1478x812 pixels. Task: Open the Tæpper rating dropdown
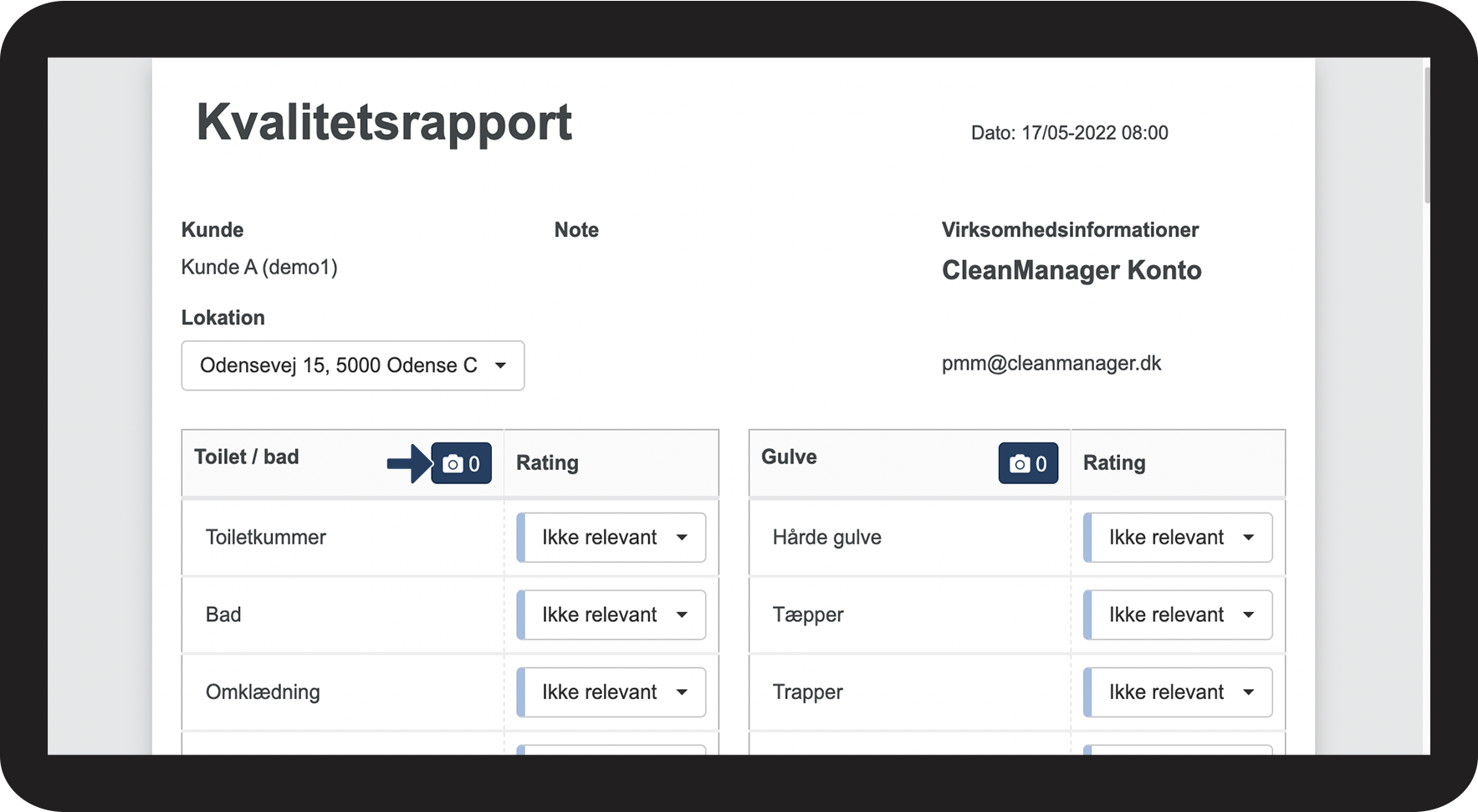[1178, 615]
